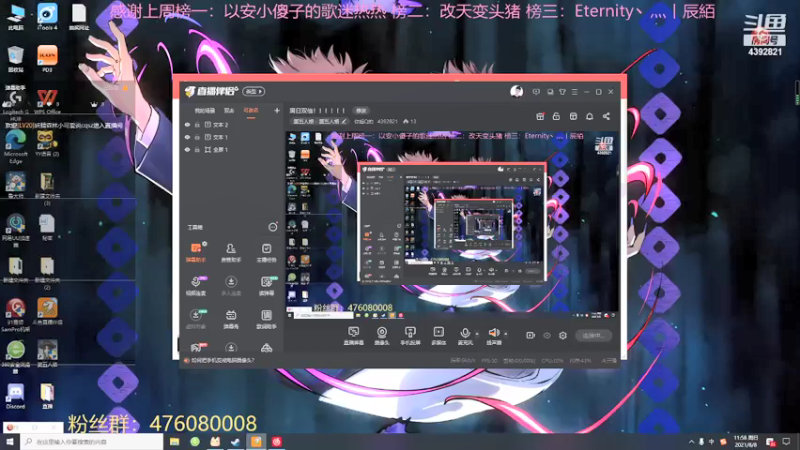Open settings gear on 弹幕助手 tool
The width and height of the screenshot is (800, 450).
205,244
